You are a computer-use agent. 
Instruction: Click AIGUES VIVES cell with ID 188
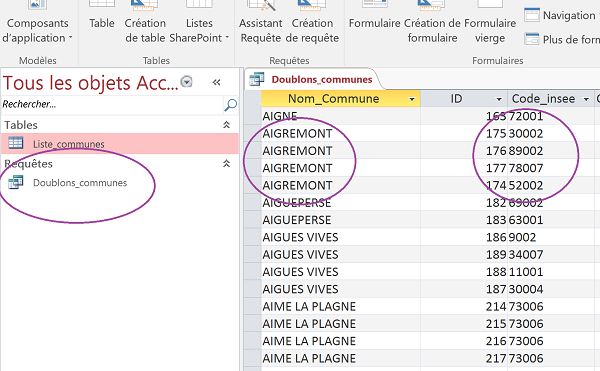click(x=341, y=272)
